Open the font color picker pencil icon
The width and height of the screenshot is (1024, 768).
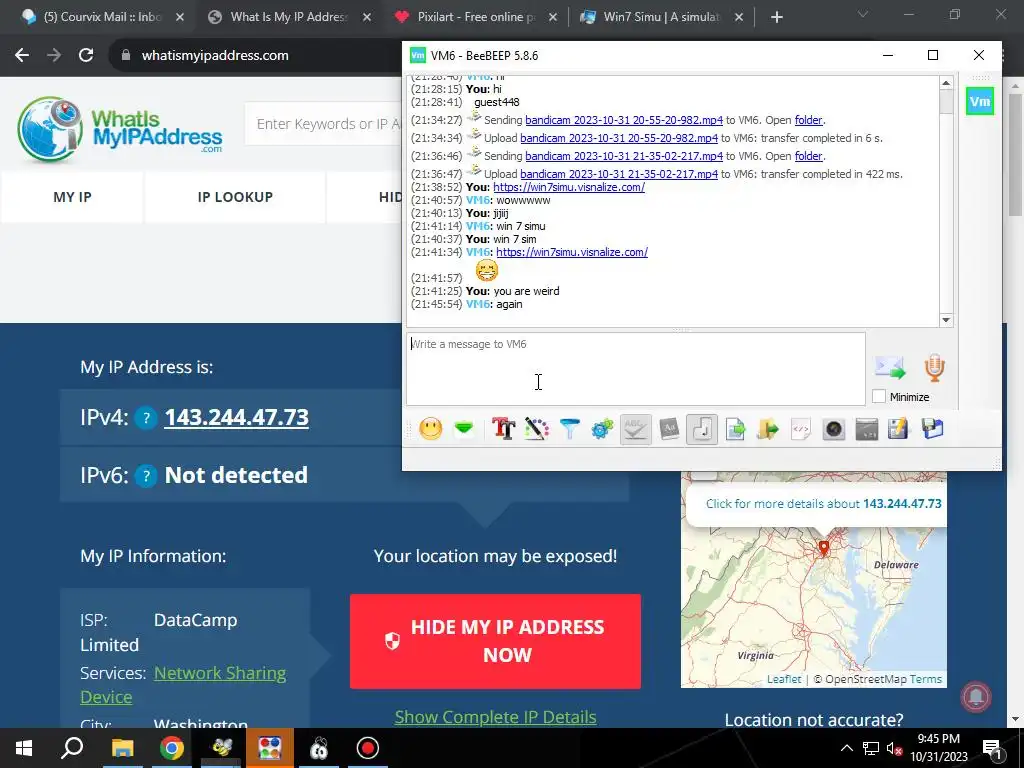536,429
